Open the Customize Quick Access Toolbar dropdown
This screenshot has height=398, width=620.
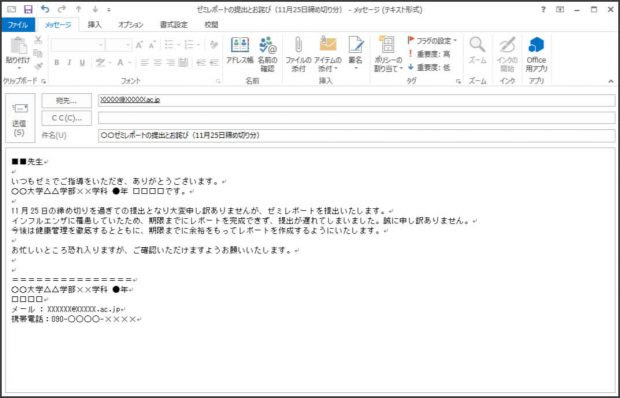(109, 10)
